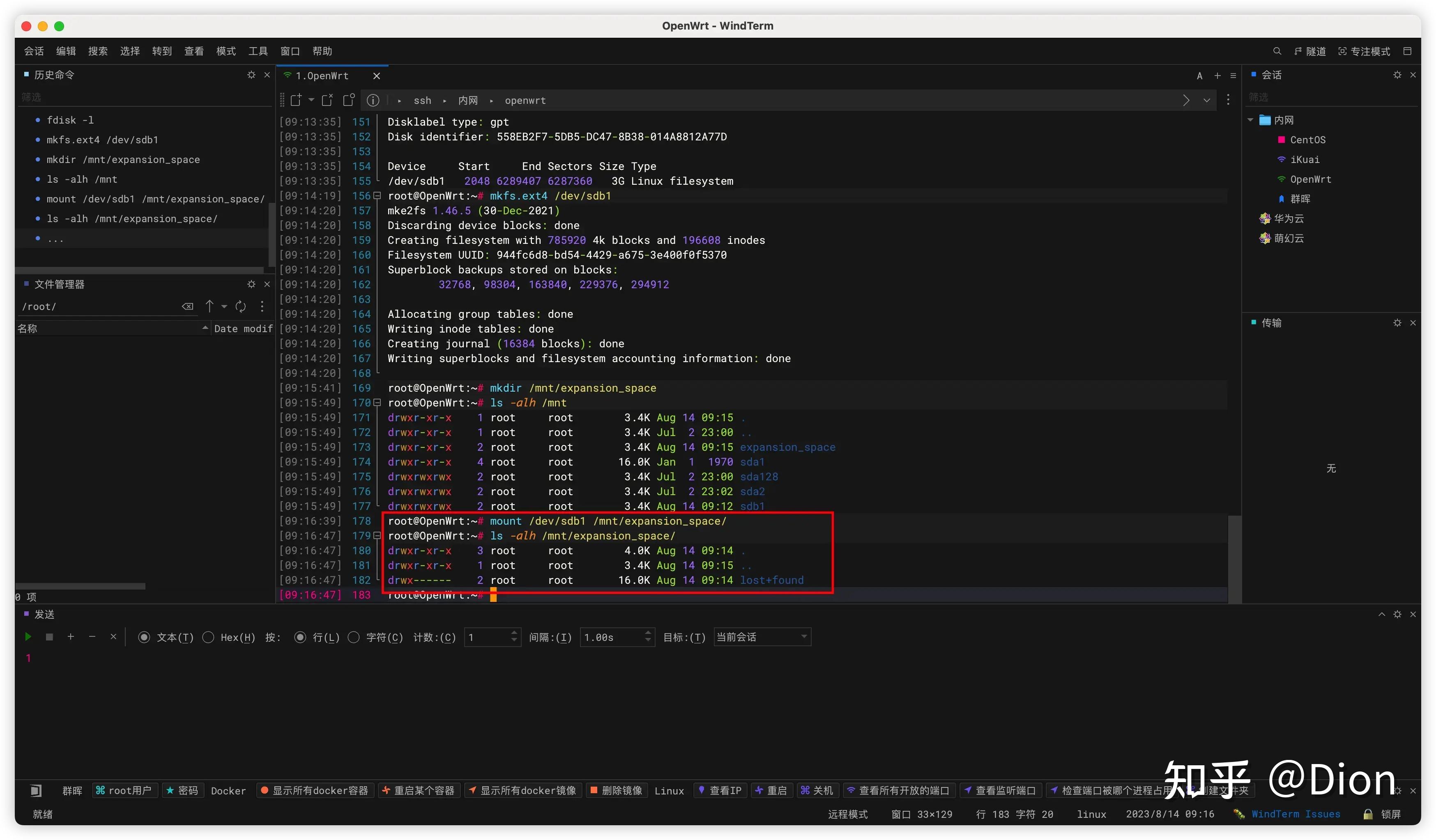Image resolution: width=1436 pixels, height=840 pixels.
Task: Click the new session icon in terminal toolbar
Action: tap(295, 100)
